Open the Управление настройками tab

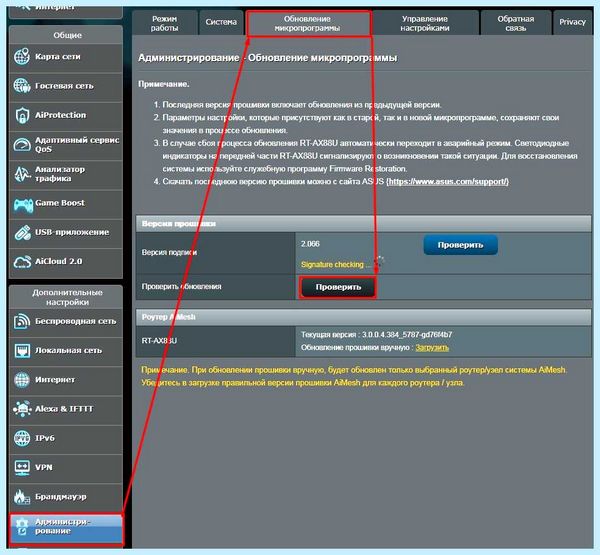[x=425, y=23]
